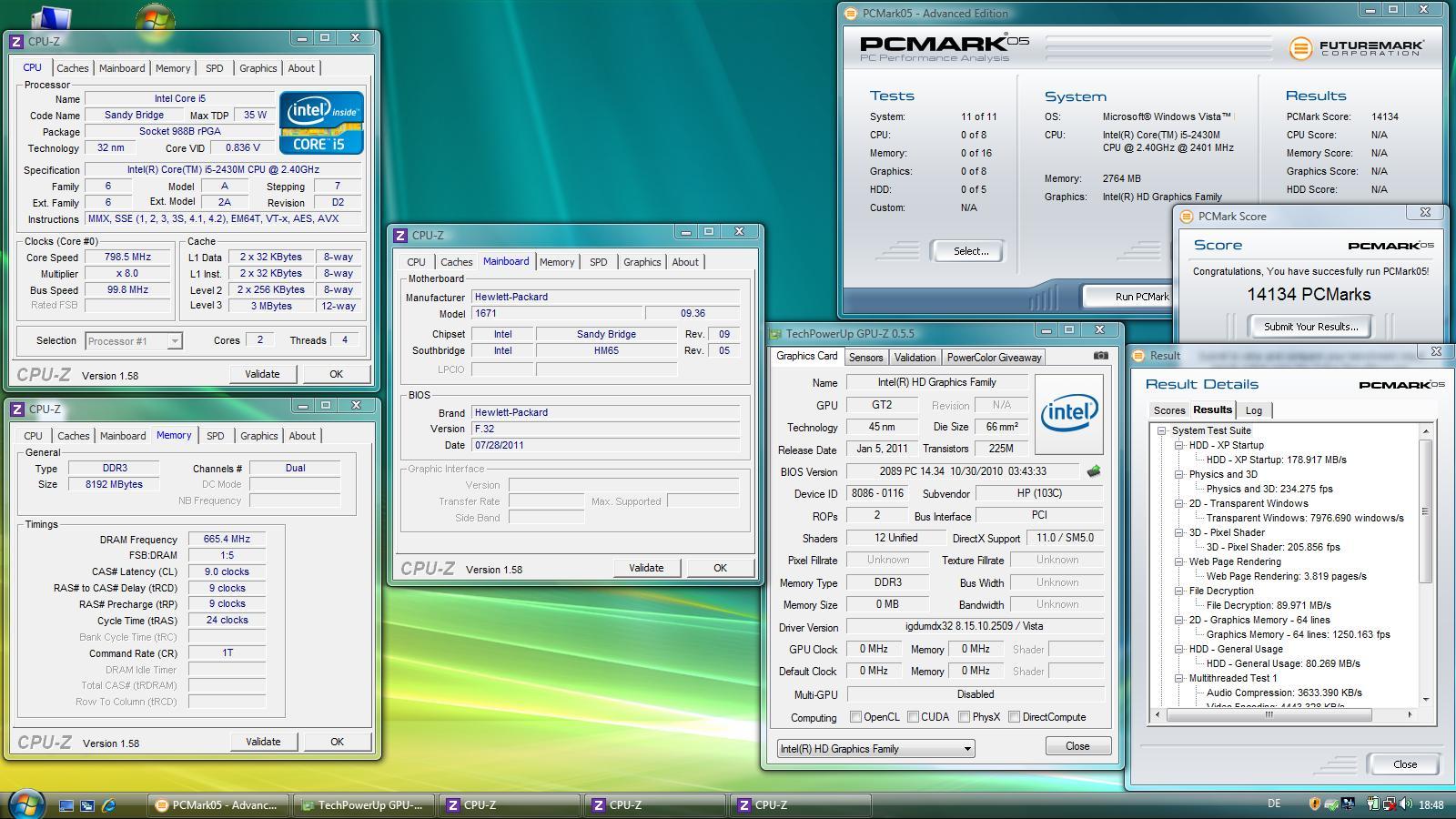The image size is (1456, 819).
Task: Click the GPU-Z BIOS Version field
Action: pyautogui.click(x=964, y=471)
